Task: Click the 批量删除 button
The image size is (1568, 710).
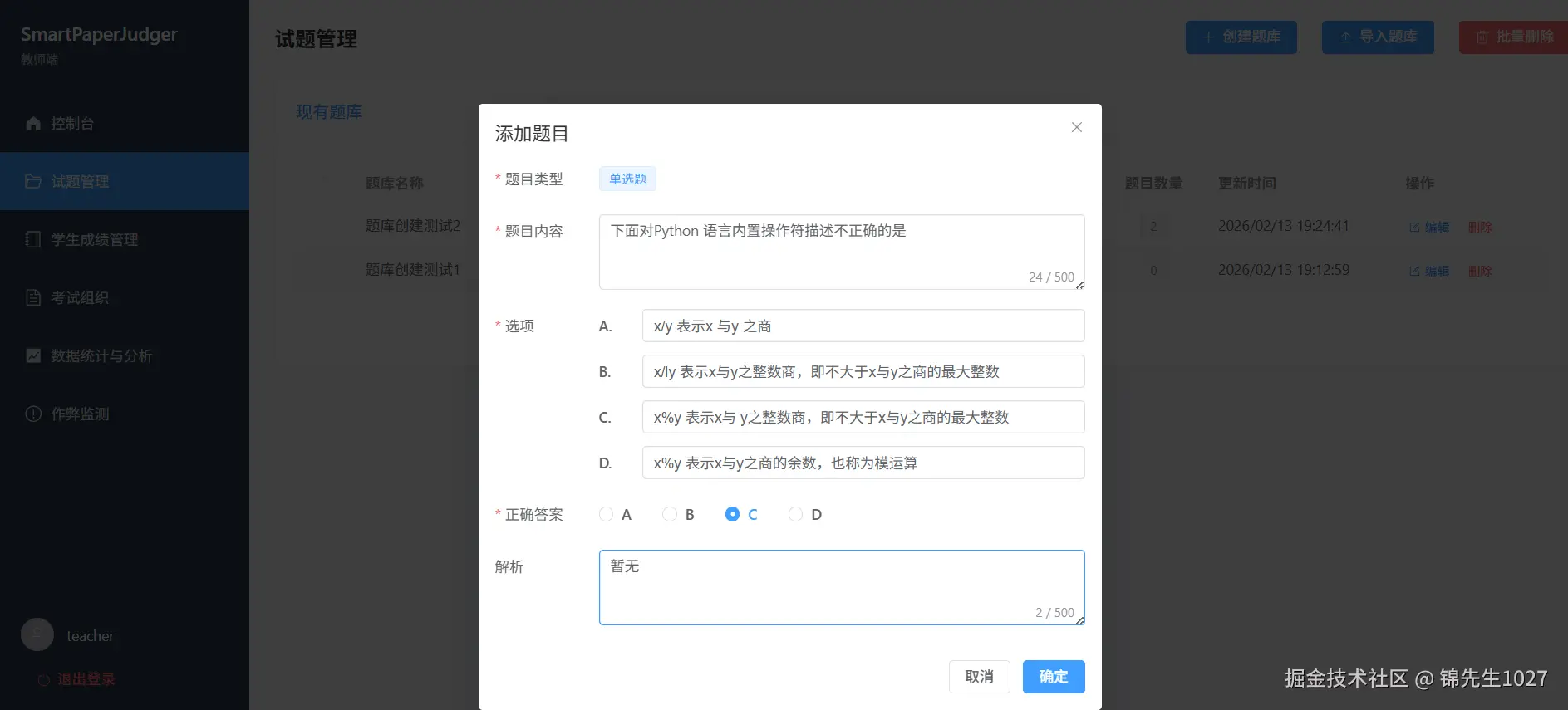Action: (x=1514, y=37)
